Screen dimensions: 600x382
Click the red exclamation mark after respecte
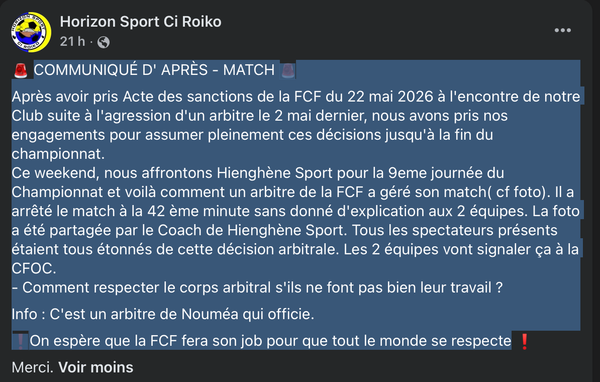pos(525,341)
